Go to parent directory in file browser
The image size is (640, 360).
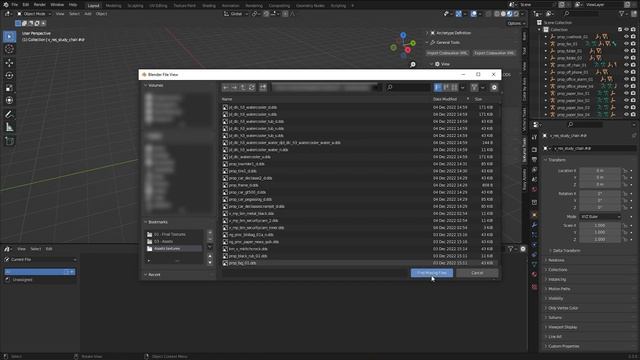tap(243, 87)
